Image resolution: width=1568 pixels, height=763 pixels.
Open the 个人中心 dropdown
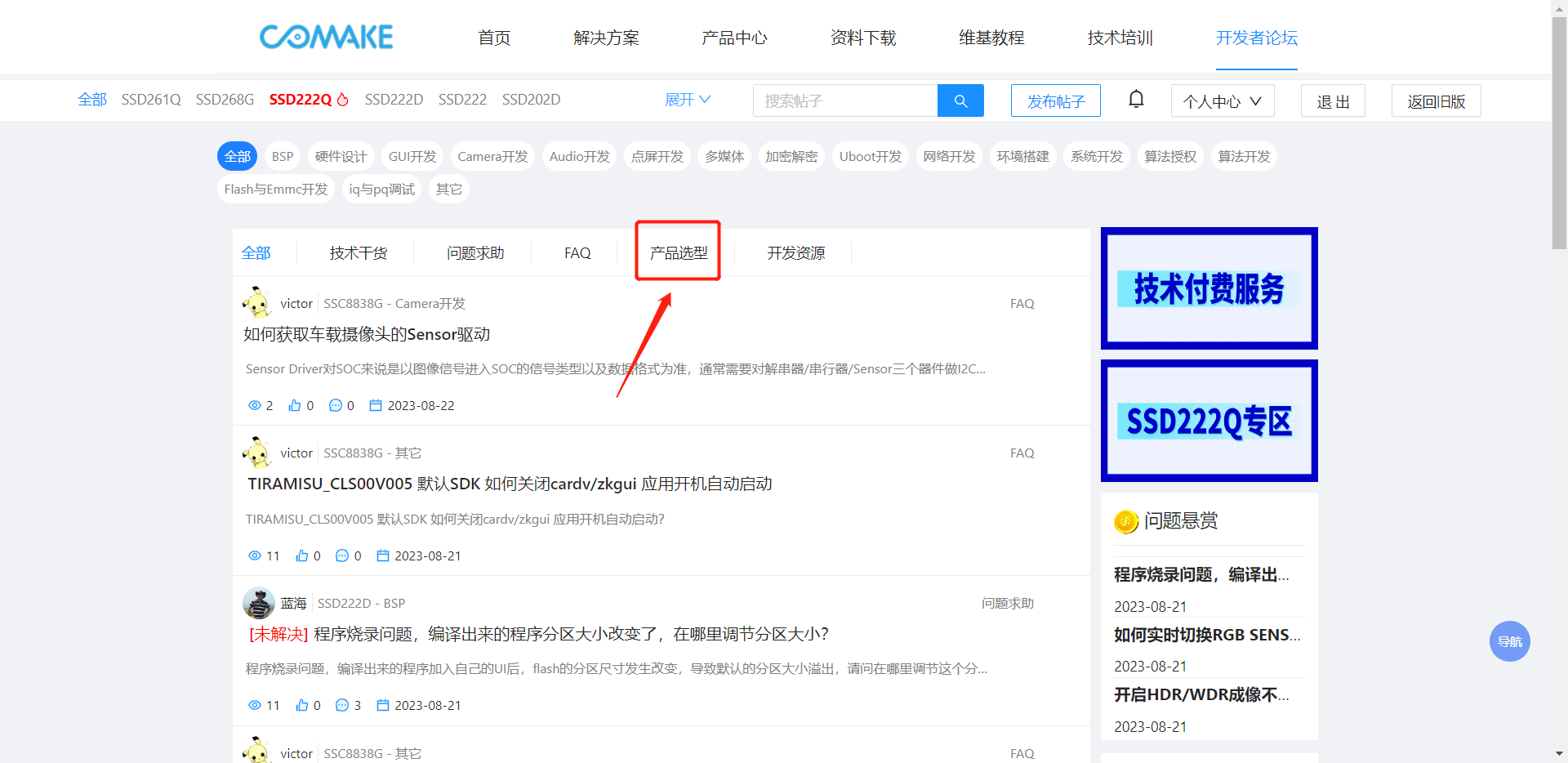click(x=1222, y=101)
